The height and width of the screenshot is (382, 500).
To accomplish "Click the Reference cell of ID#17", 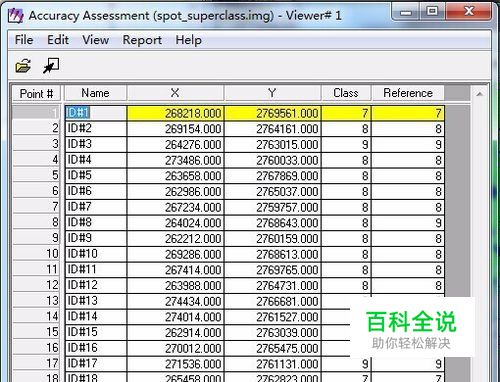I will [408, 364].
